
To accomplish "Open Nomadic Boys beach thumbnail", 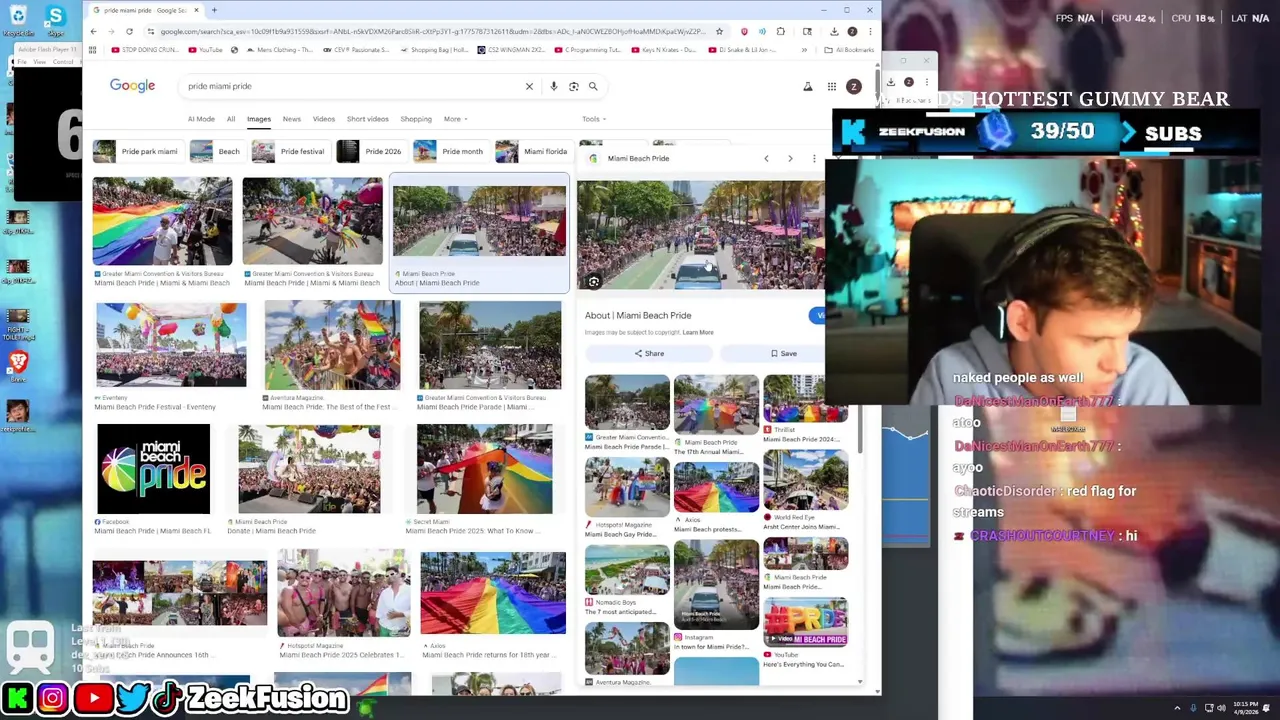I will point(627,568).
